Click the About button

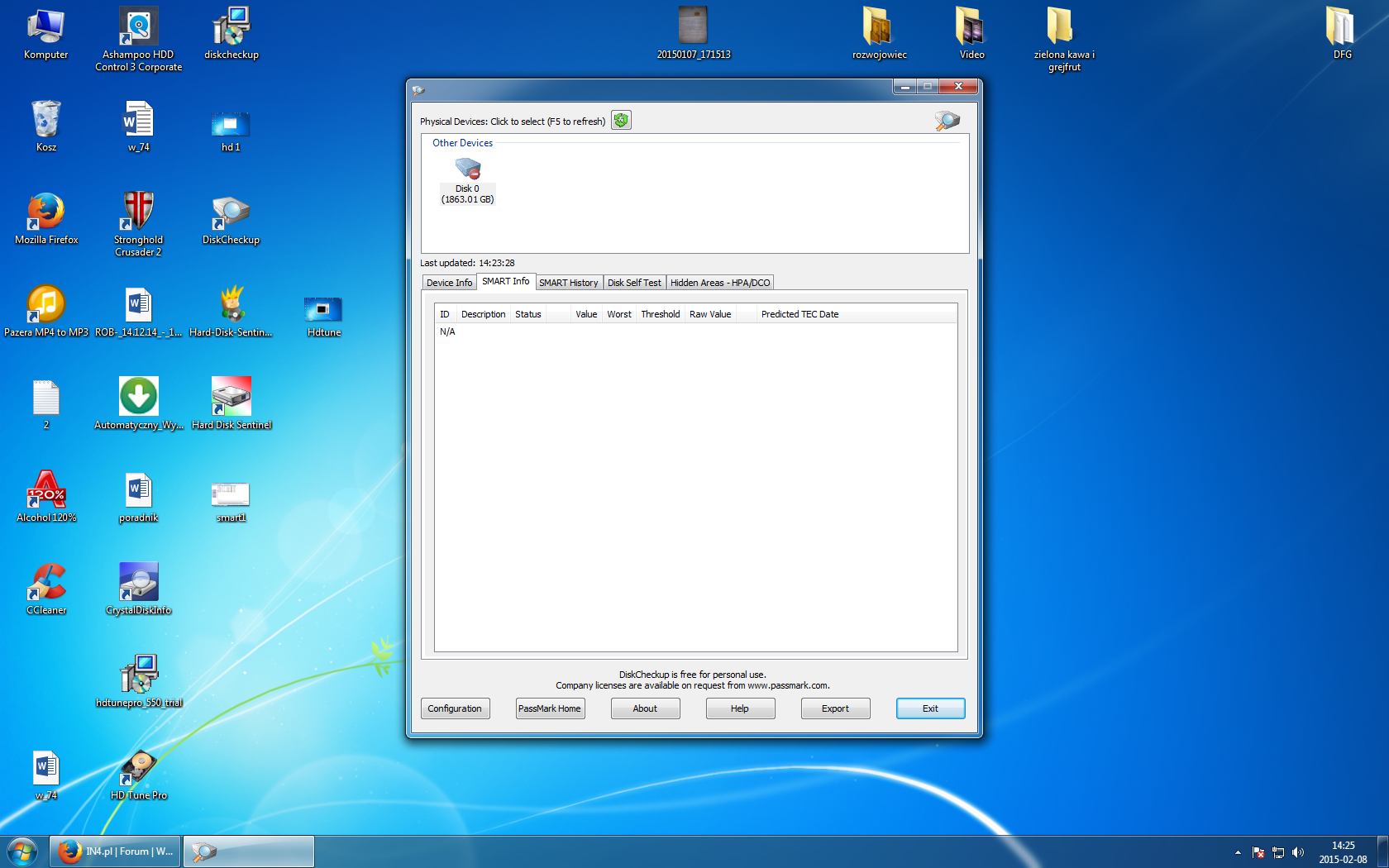[x=645, y=708]
